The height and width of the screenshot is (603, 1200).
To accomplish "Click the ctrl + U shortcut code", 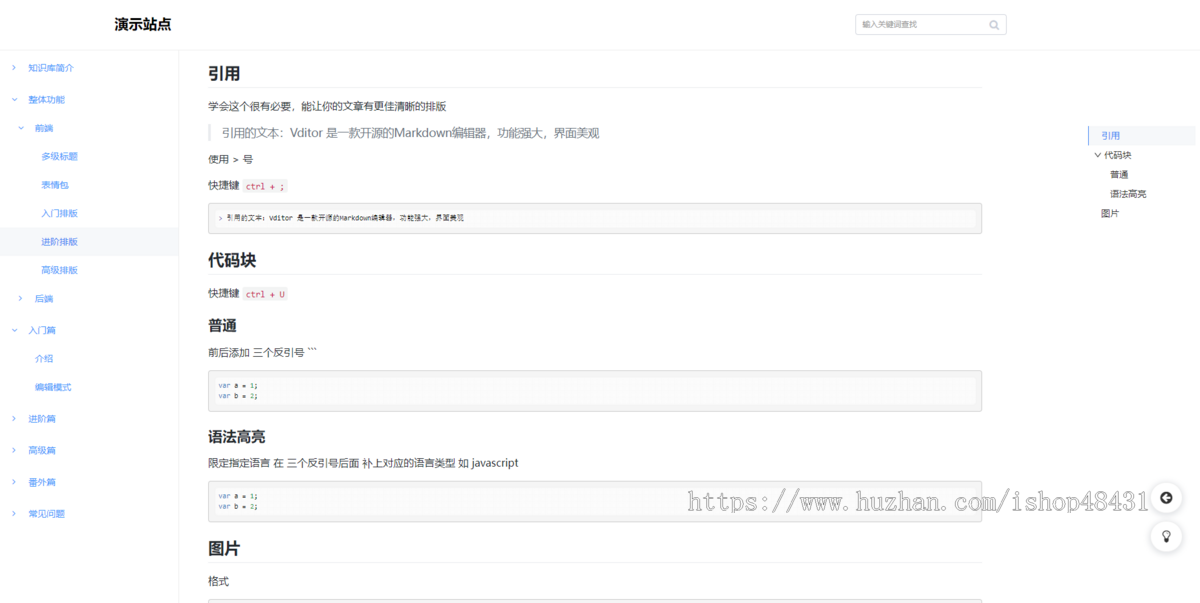I will point(265,294).
